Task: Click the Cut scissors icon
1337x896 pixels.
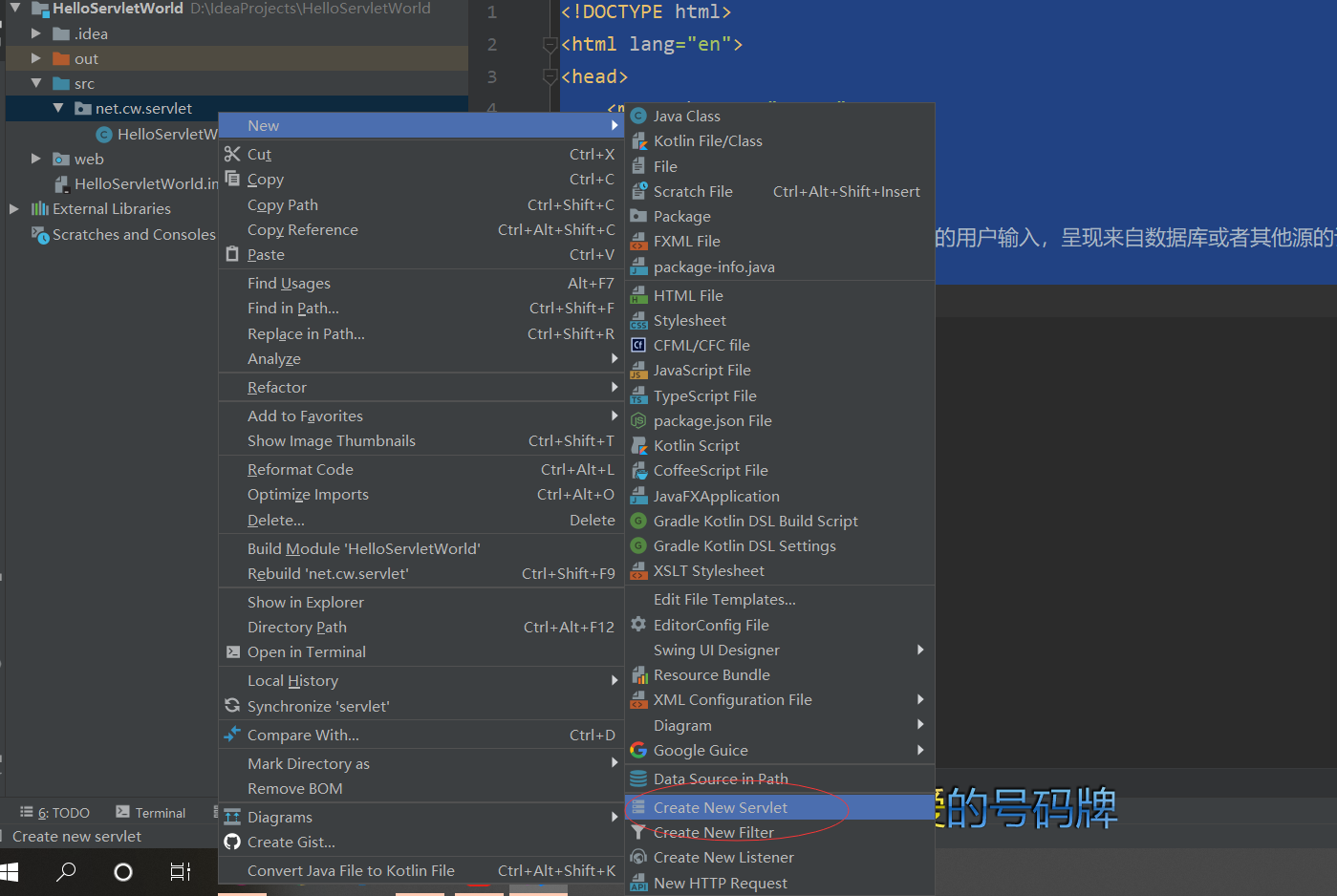Action: (x=232, y=154)
